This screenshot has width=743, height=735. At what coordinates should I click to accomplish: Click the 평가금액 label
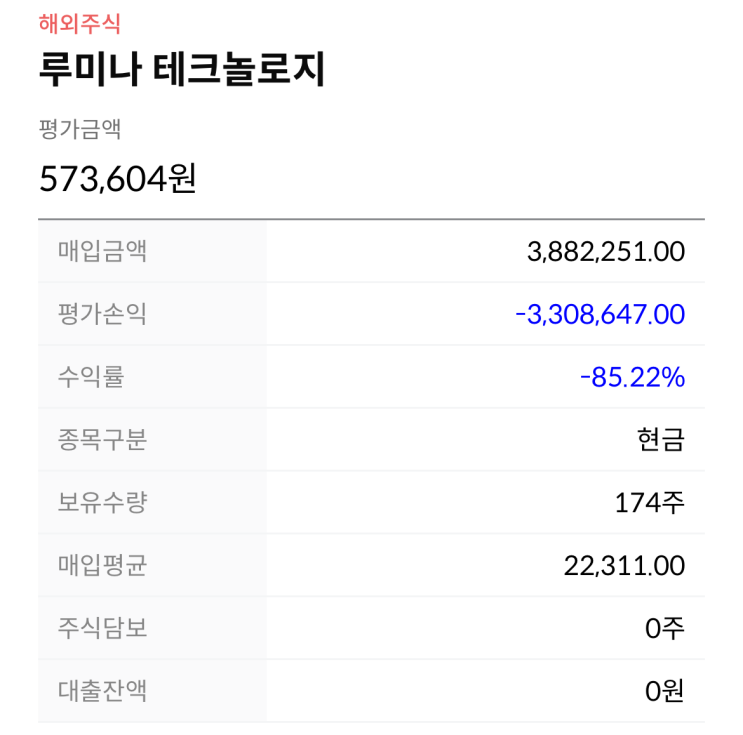click(x=79, y=129)
